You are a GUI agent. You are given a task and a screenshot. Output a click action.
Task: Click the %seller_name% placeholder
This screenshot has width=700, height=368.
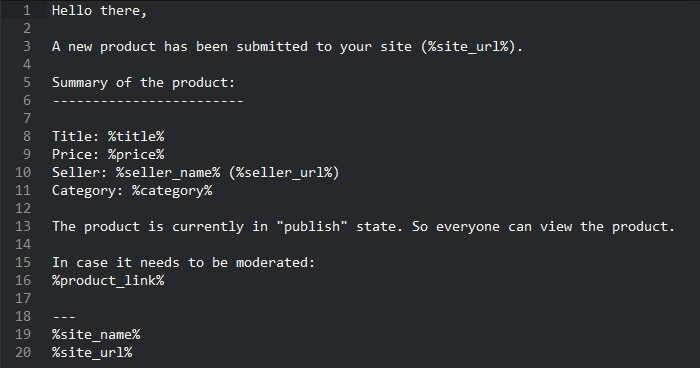(168, 172)
